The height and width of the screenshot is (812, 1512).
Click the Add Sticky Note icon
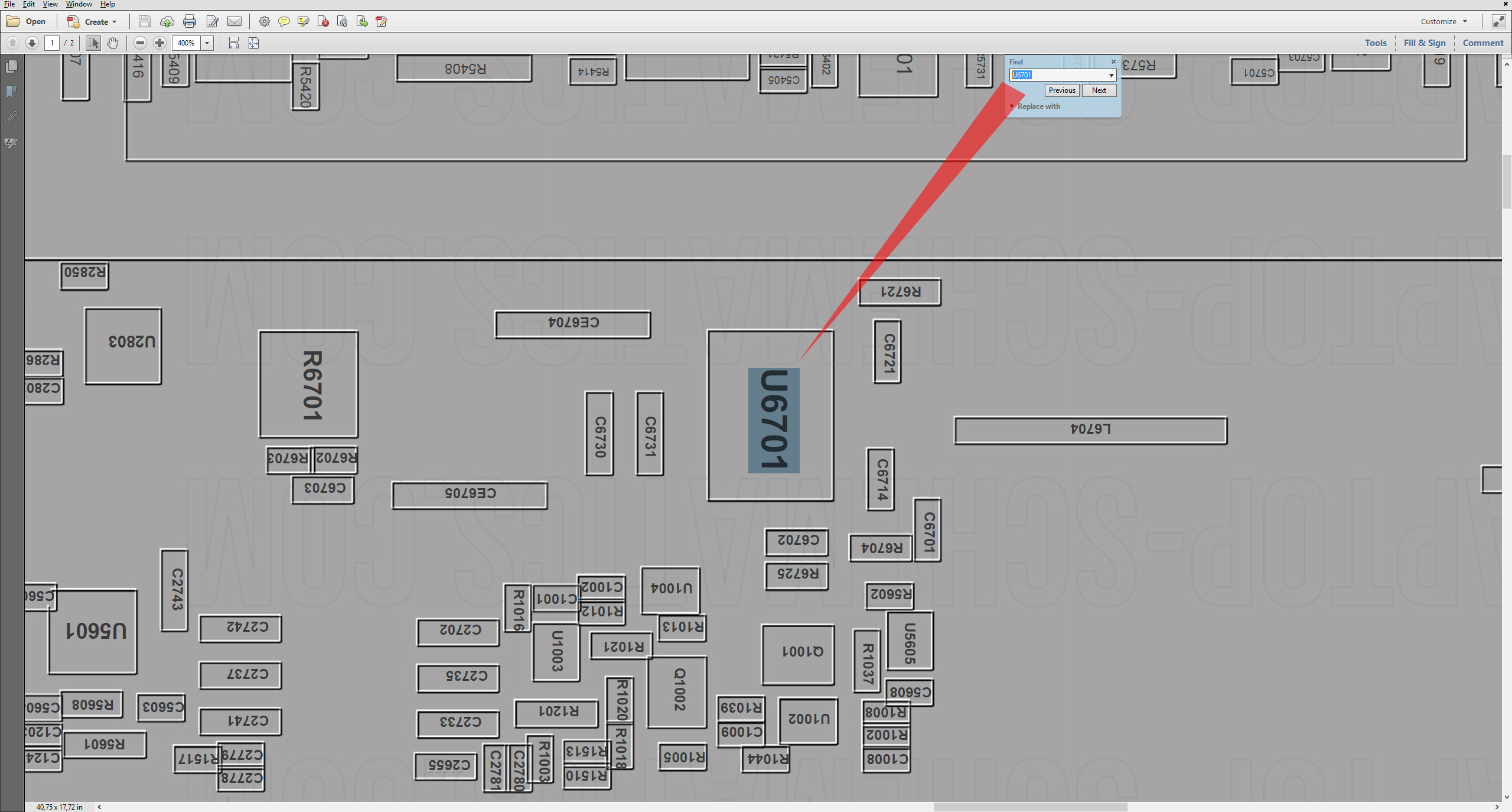click(283, 22)
